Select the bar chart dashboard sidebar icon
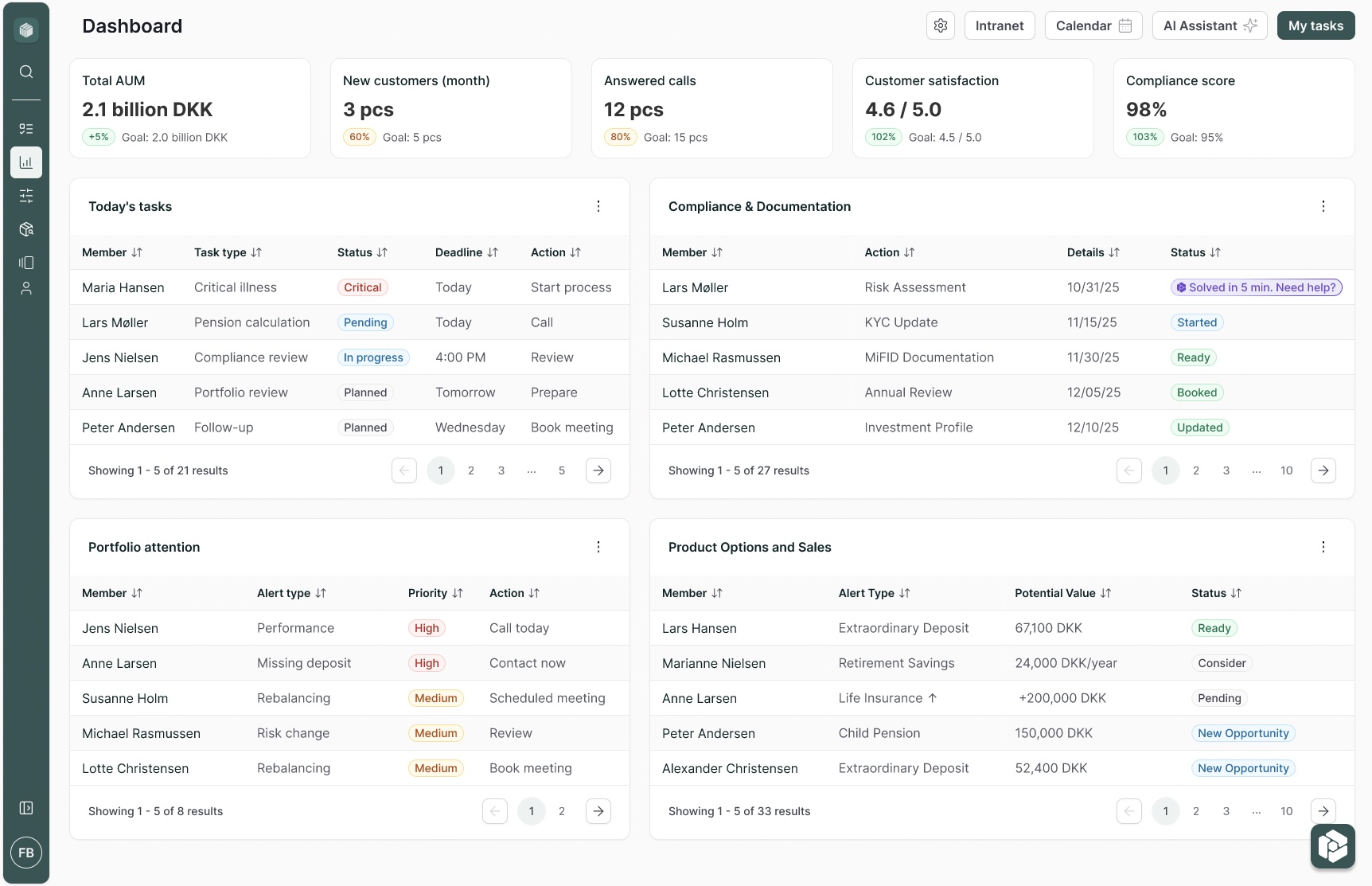 click(x=26, y=162)
